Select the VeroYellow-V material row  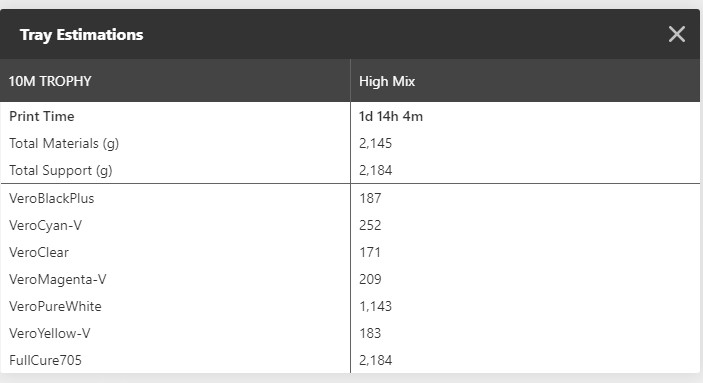[x=350, y=333]
